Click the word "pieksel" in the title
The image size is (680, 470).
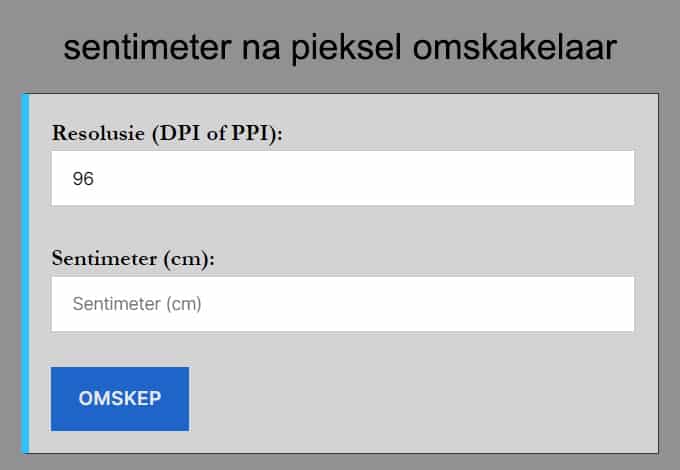tap(343, 48)
